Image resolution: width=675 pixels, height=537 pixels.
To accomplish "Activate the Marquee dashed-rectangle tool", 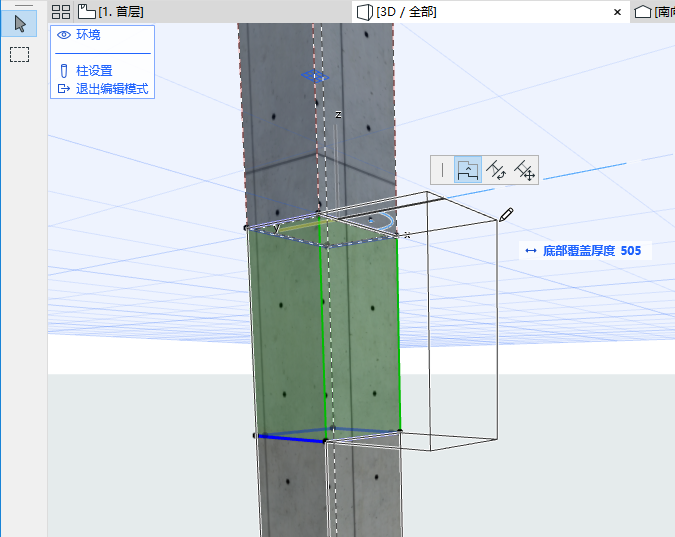I will tap(19, 54).
